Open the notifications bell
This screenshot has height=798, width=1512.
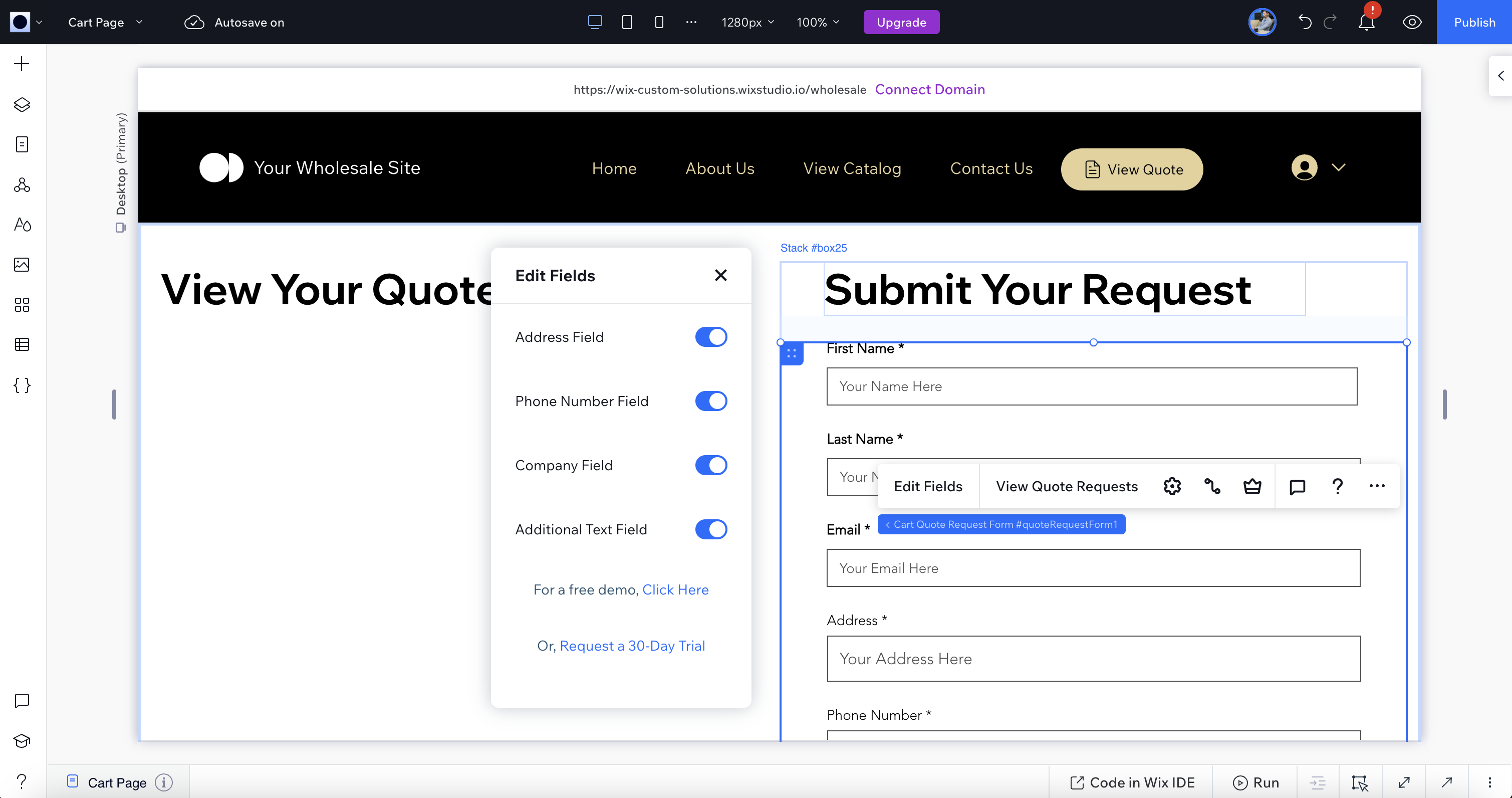point(1366,23)
